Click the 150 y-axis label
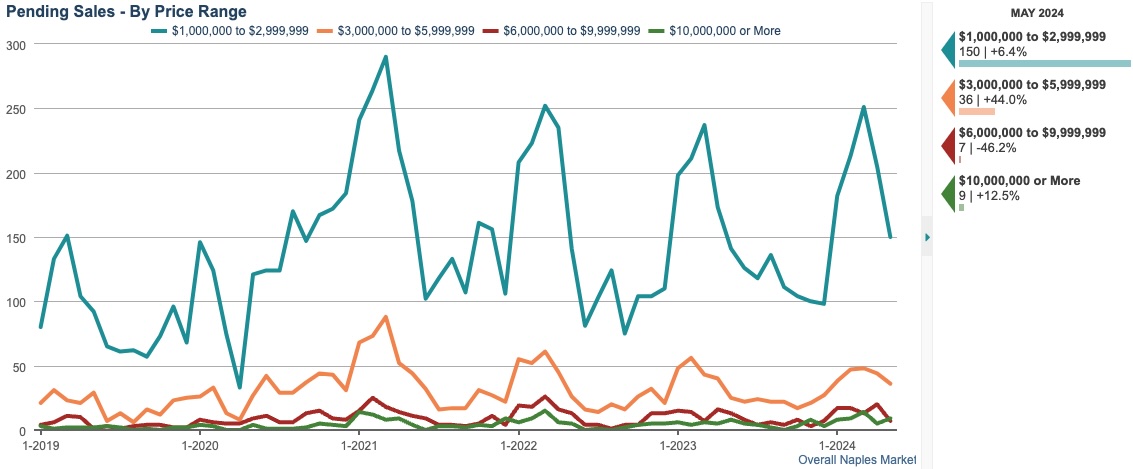This screenshot has width=1133, height=469. click(15, 238)
